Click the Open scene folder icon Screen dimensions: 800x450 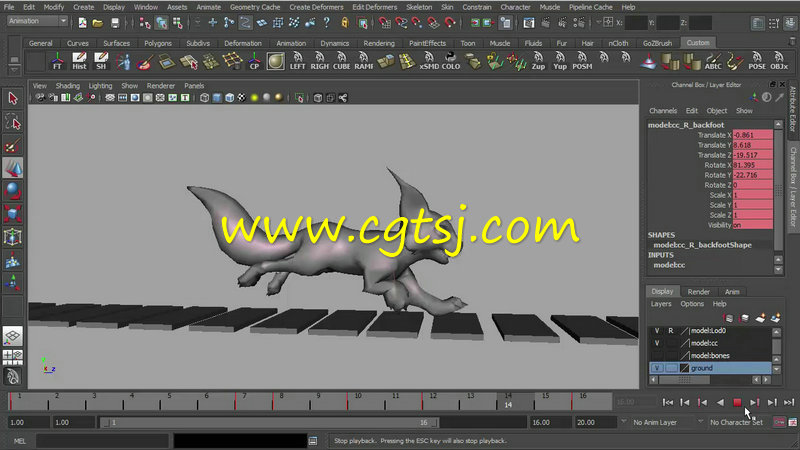pos(98,23)
